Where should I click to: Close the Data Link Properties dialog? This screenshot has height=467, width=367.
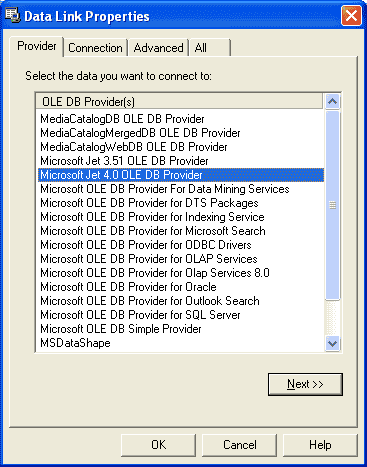tap(351, 15)
